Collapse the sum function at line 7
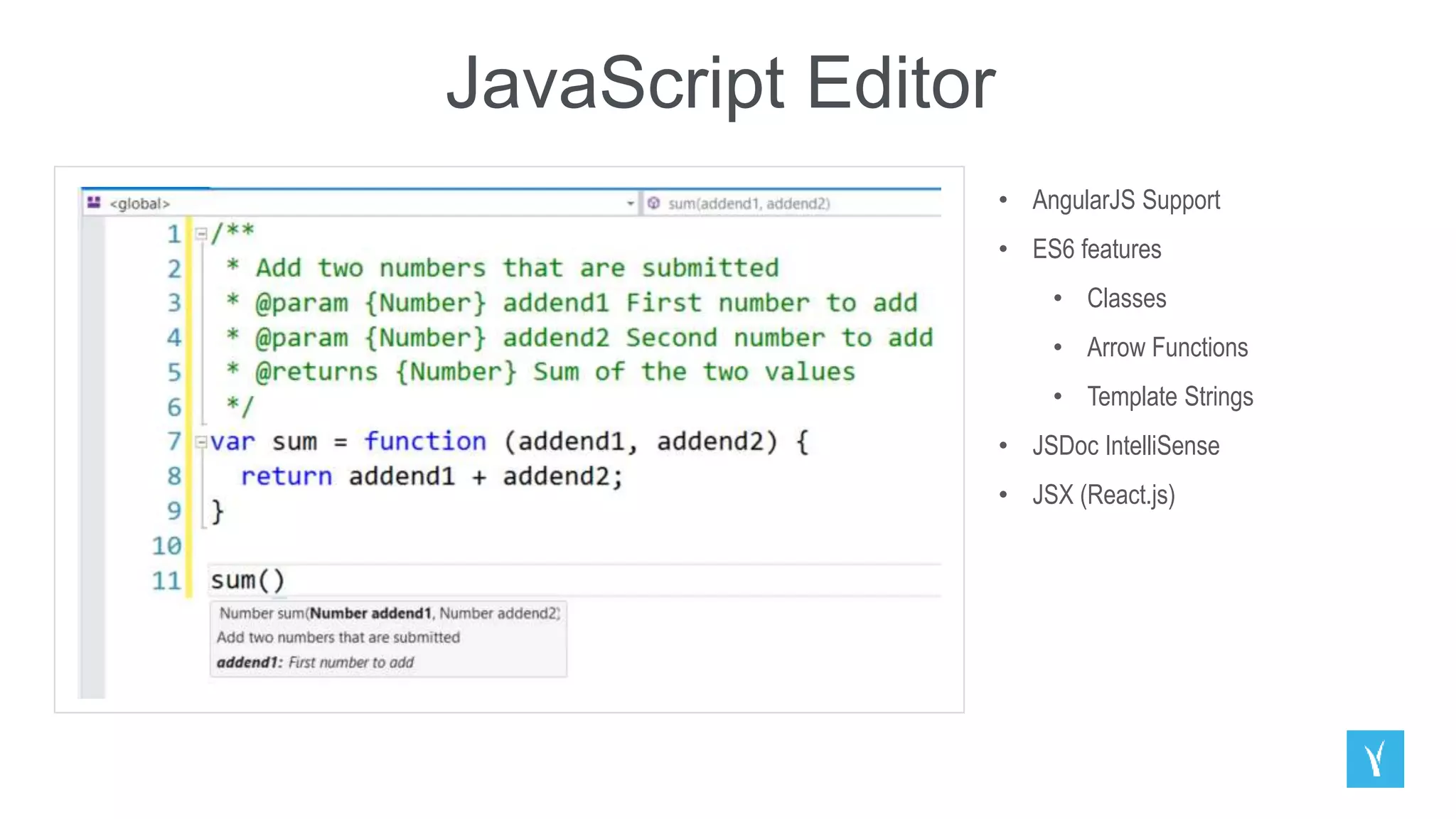The width and height of the screenshot is (1456, 819). tap(201, 441)
